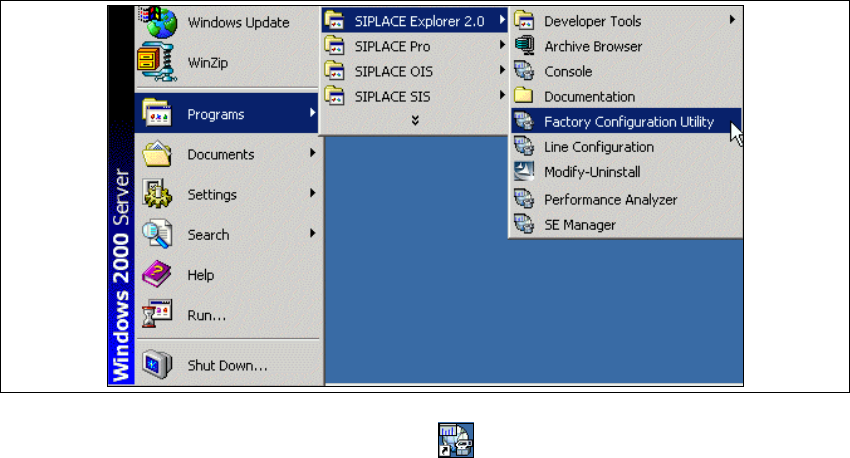Click the Windows Update globe icon
Screen dimensions: 850x458
(158, 22)
